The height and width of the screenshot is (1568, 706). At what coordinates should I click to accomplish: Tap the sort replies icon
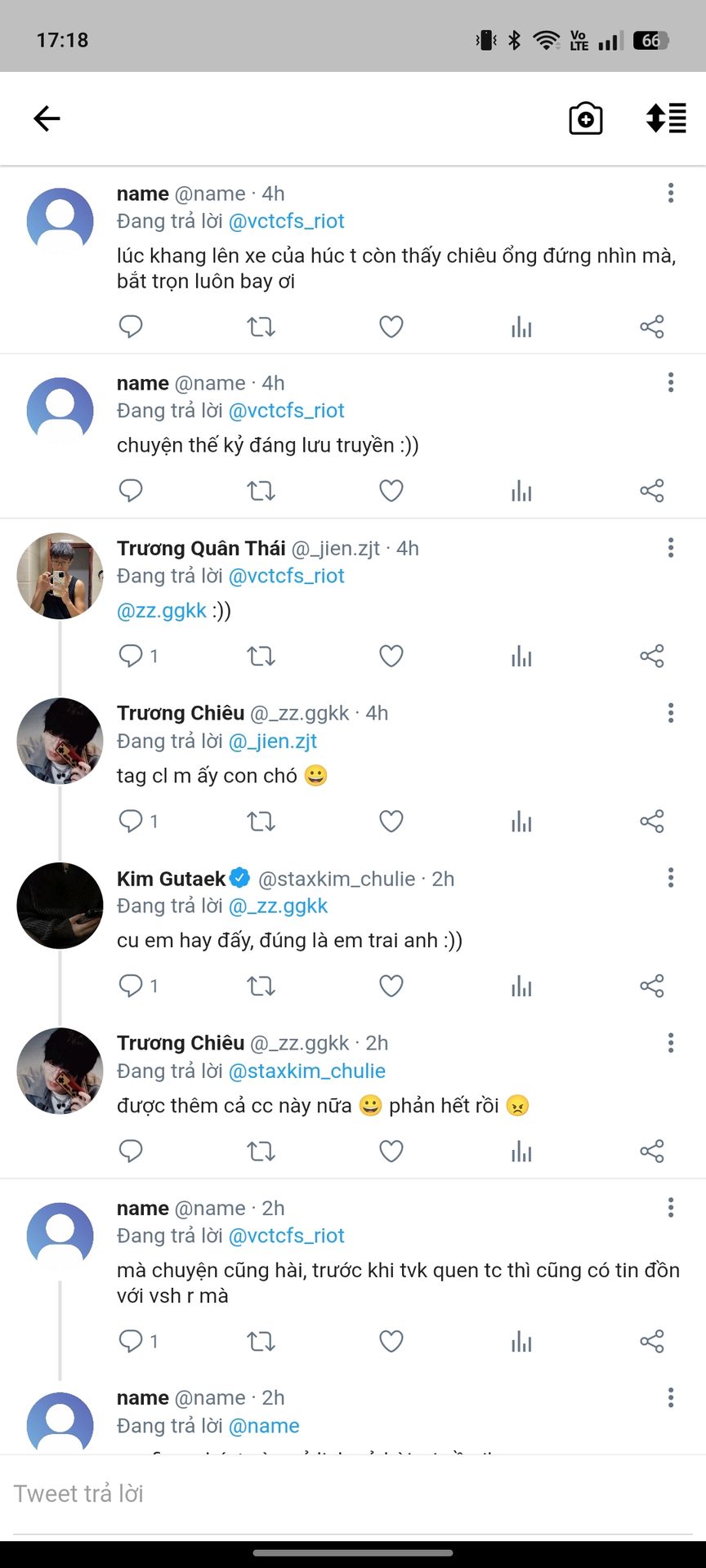(x=666, y=118)
